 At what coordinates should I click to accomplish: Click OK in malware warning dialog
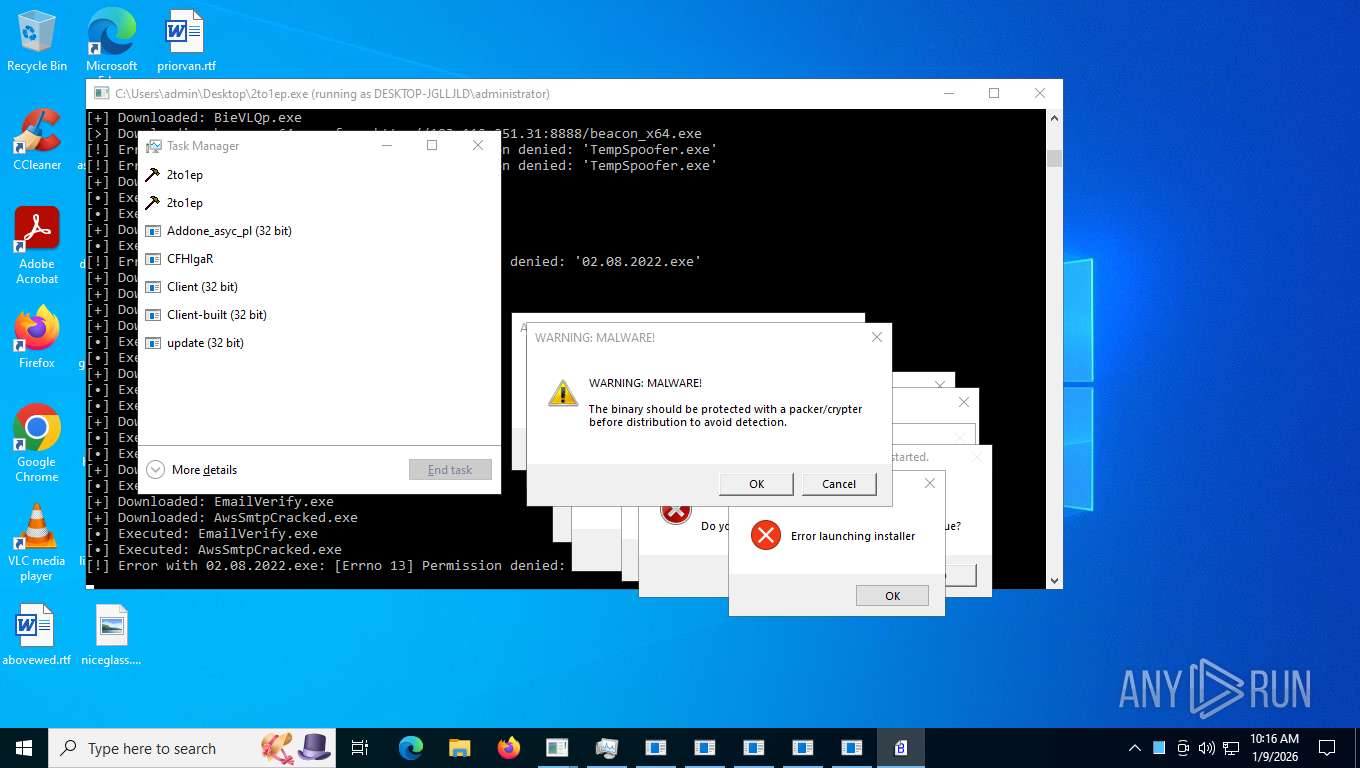tap(757, 484)
